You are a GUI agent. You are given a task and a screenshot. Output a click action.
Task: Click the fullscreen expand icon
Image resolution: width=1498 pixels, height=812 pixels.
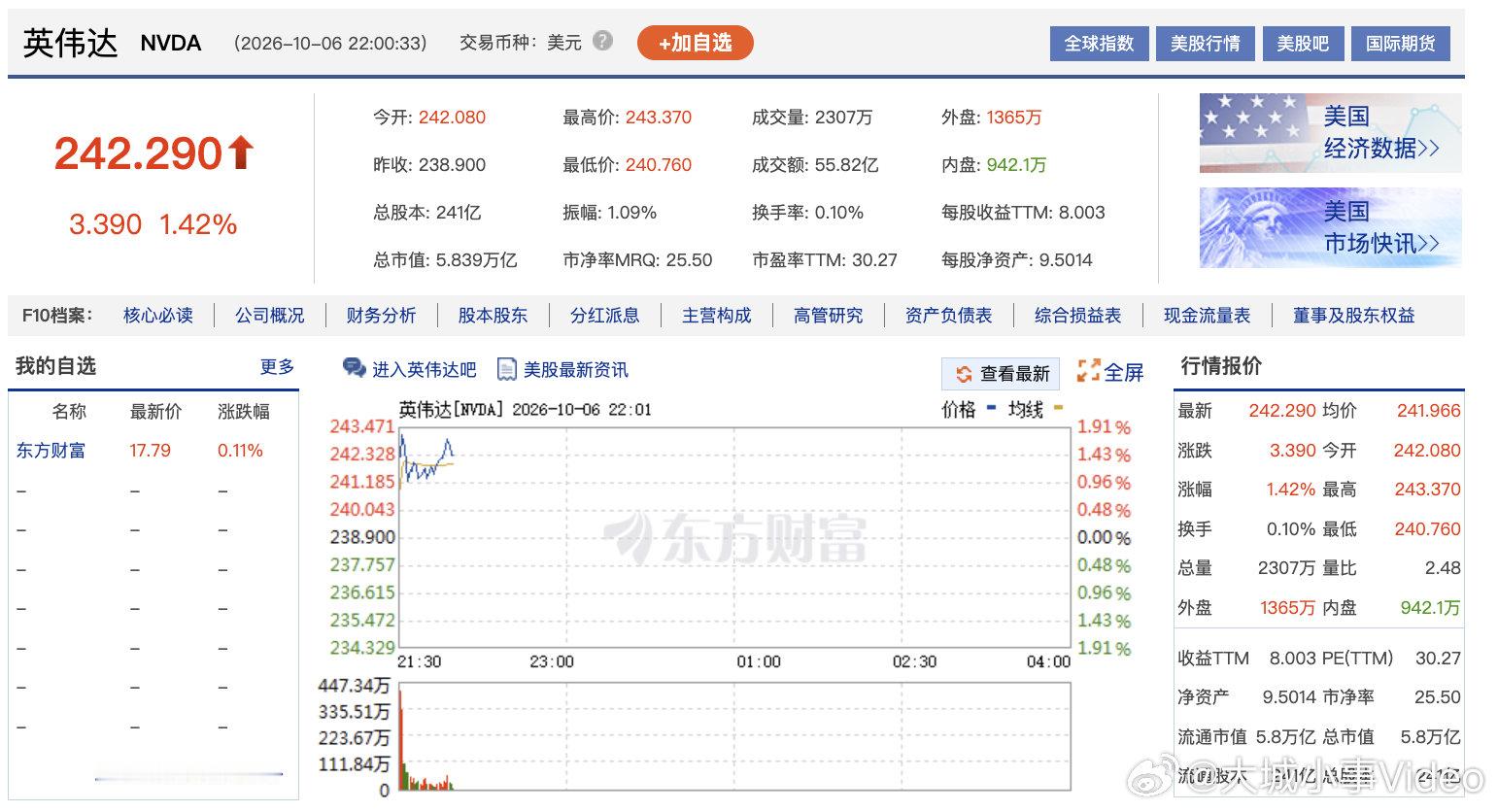coord(1088,371)
